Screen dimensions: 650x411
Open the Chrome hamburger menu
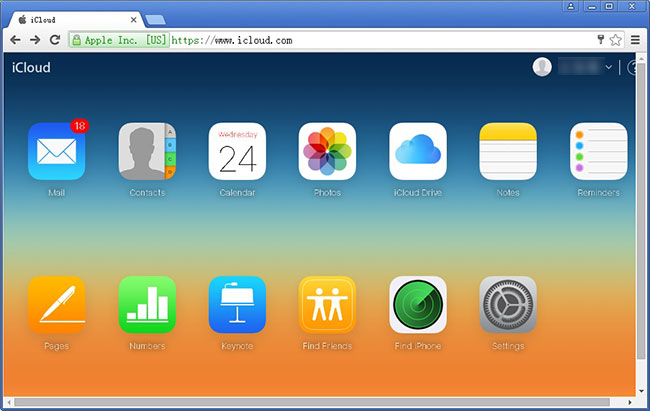635,40
